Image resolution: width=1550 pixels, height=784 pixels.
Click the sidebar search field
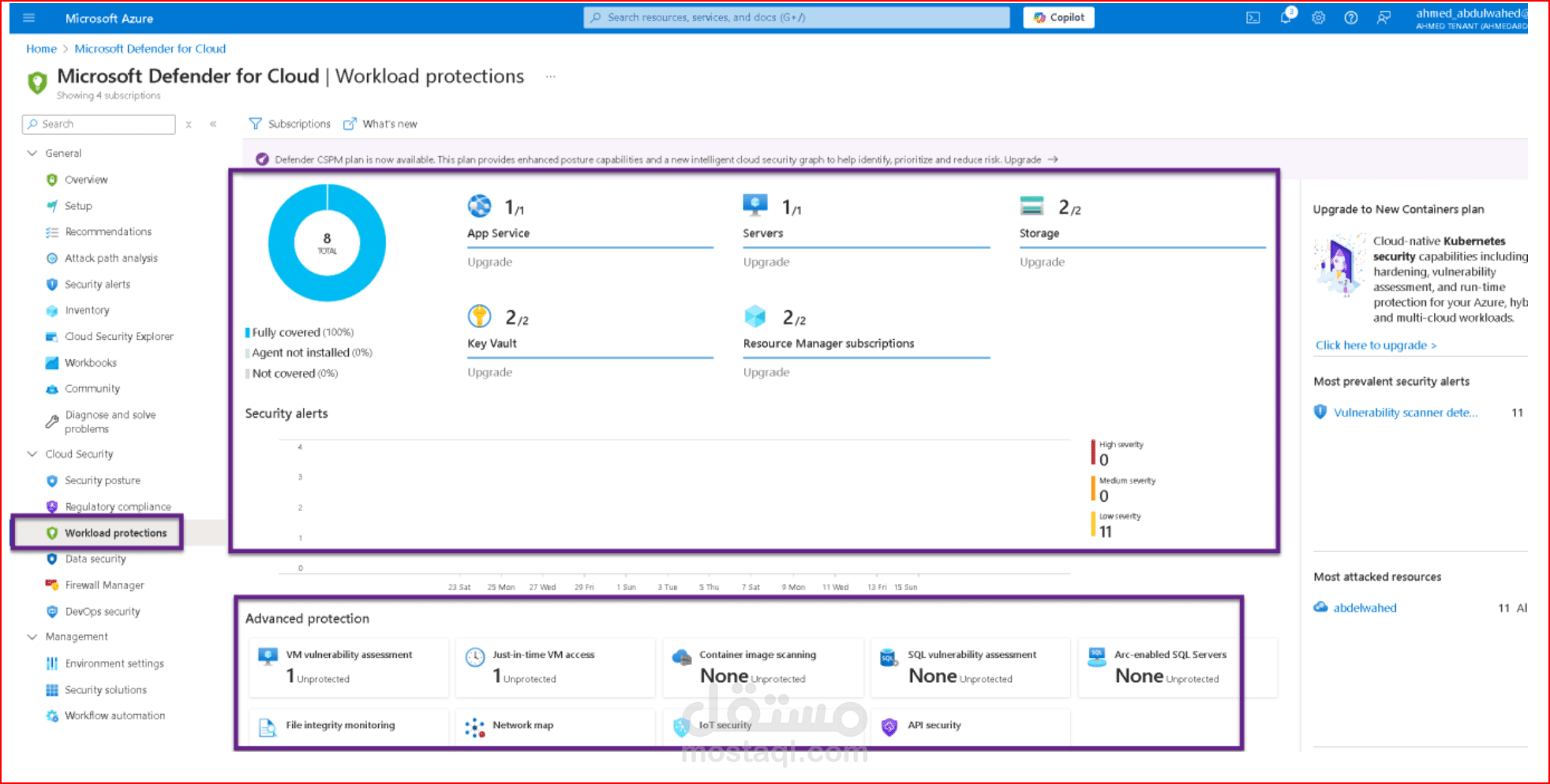(98, 124)
